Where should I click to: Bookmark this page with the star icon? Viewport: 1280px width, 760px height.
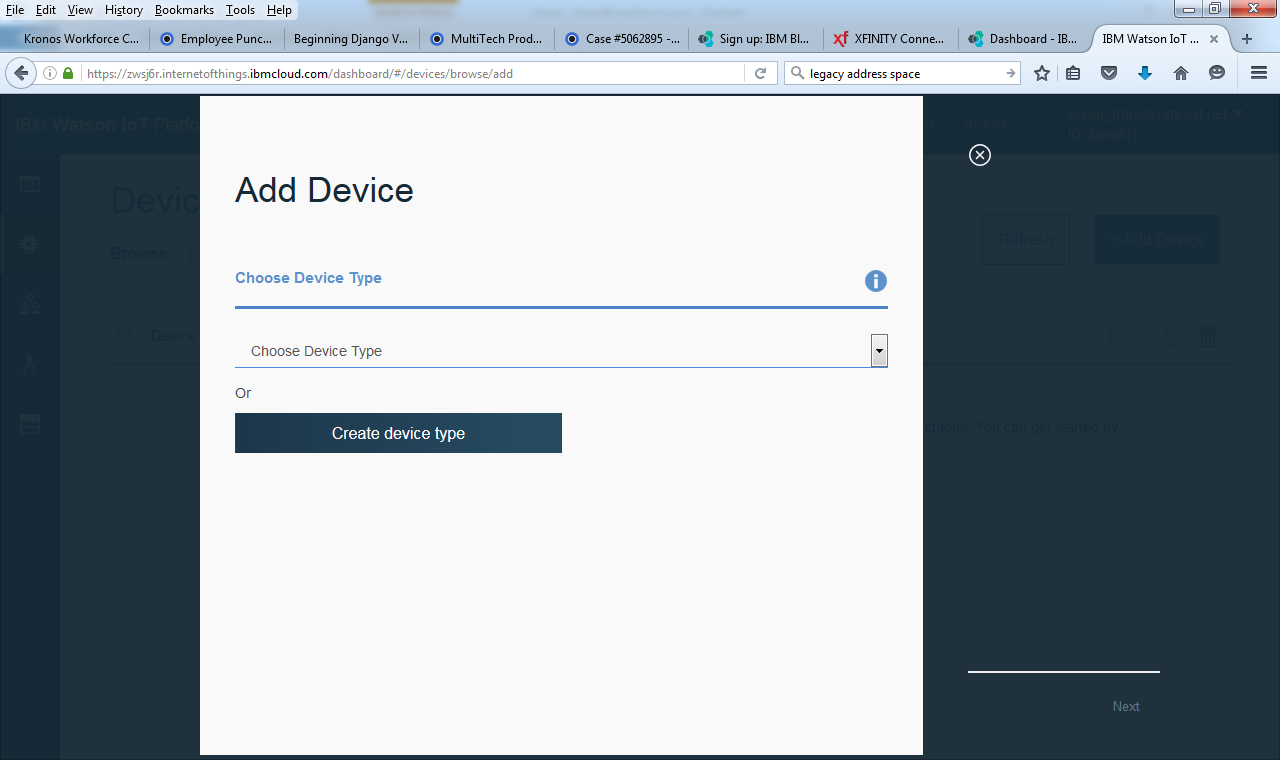coord(1042,73)
